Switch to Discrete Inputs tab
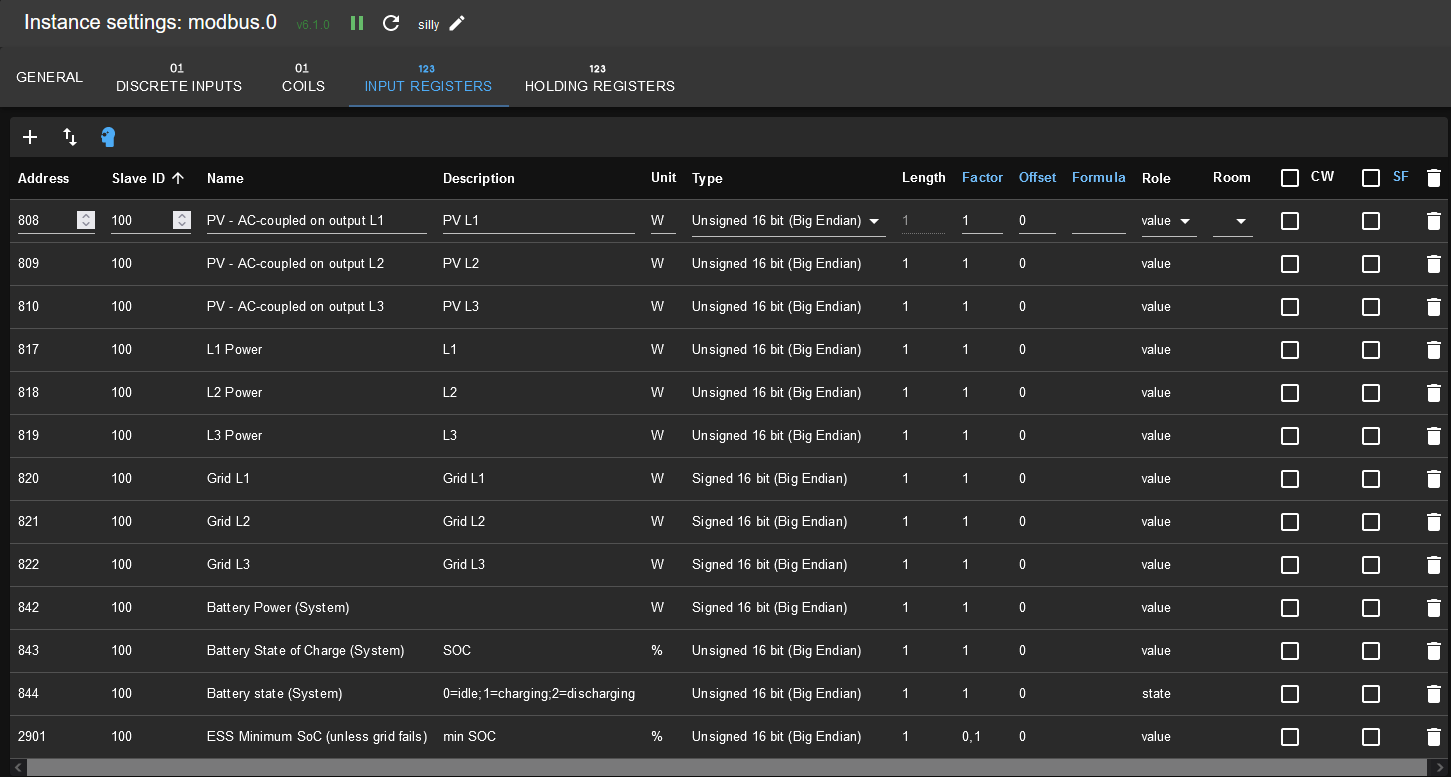The width and height of the screenshot is (1451, 777). (x=179, y=77)
